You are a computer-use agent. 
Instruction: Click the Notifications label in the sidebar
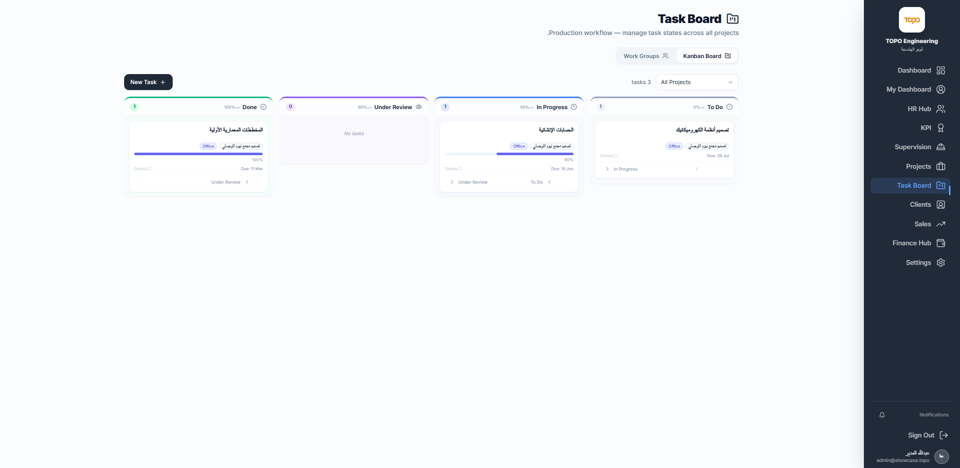(x=934, y=415)
